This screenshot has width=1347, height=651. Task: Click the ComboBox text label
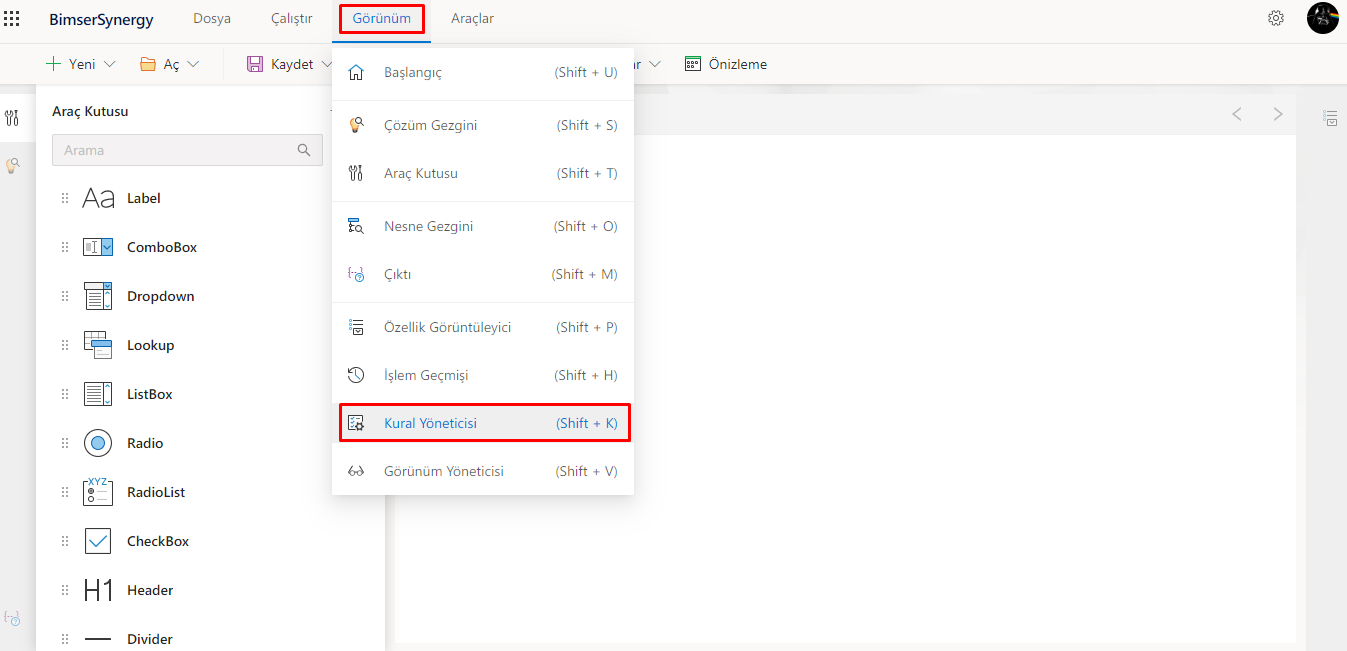162,247
